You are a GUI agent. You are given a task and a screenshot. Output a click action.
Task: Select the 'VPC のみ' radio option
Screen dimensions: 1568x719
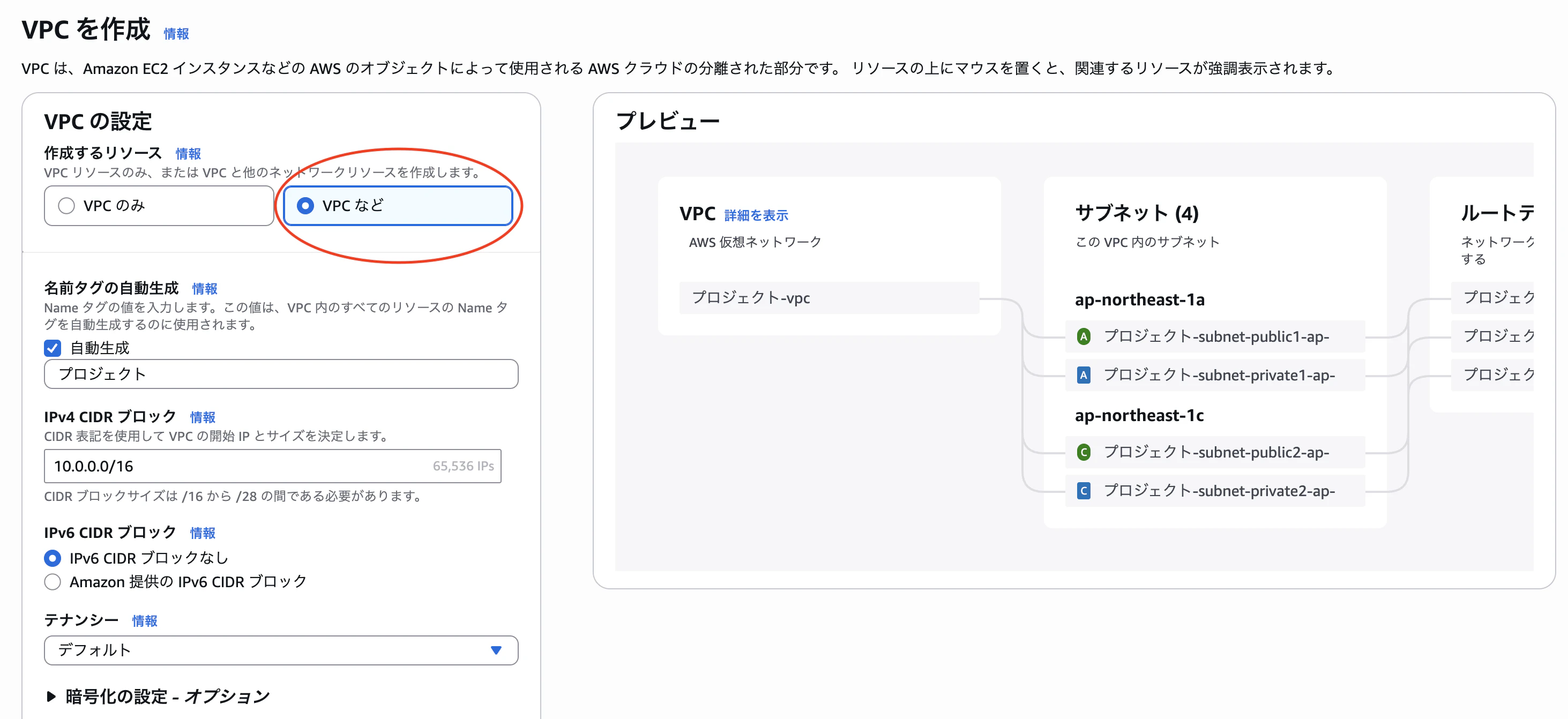[x=159, y=206]
